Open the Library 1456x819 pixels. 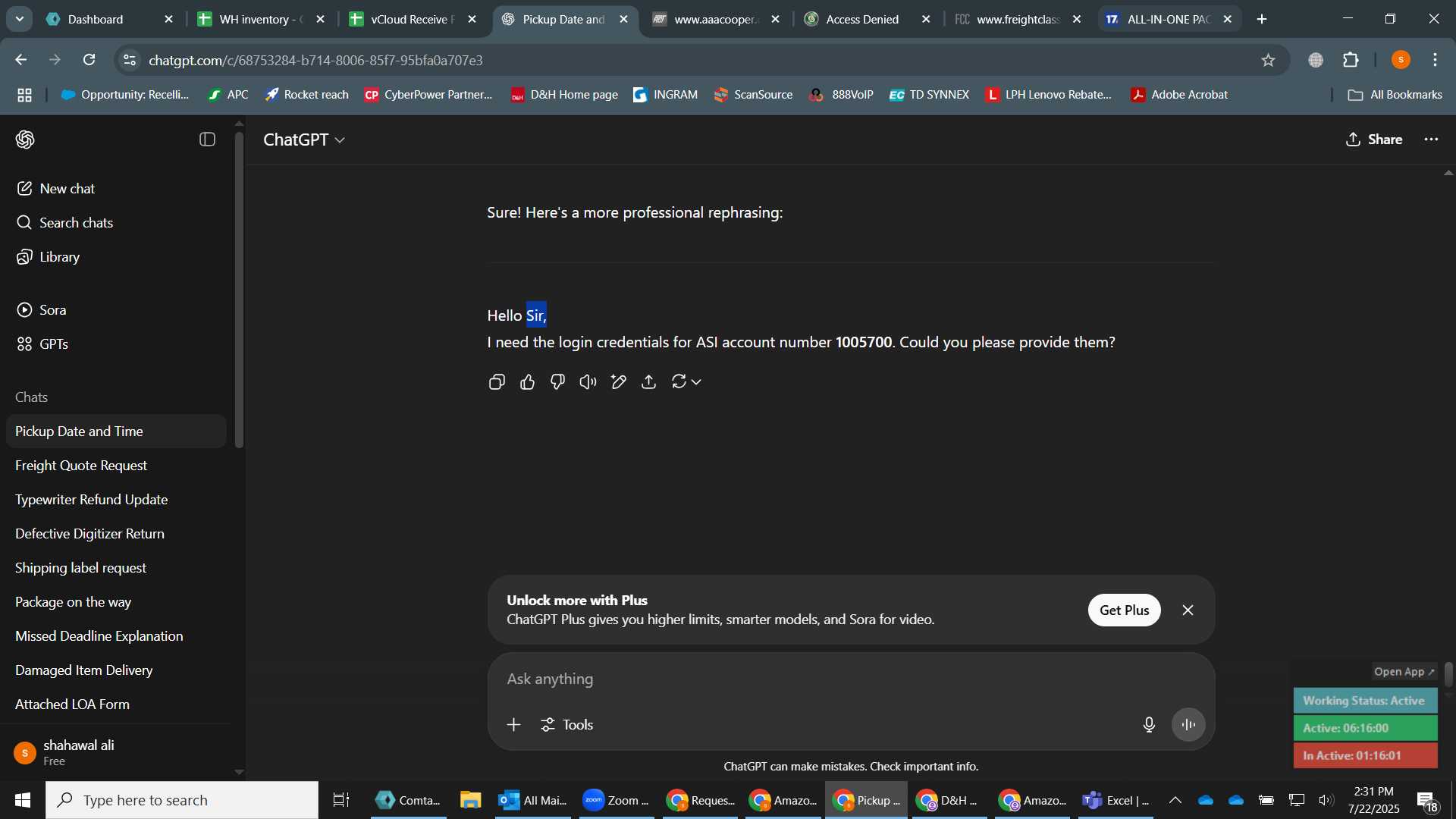tap(116, 257)
